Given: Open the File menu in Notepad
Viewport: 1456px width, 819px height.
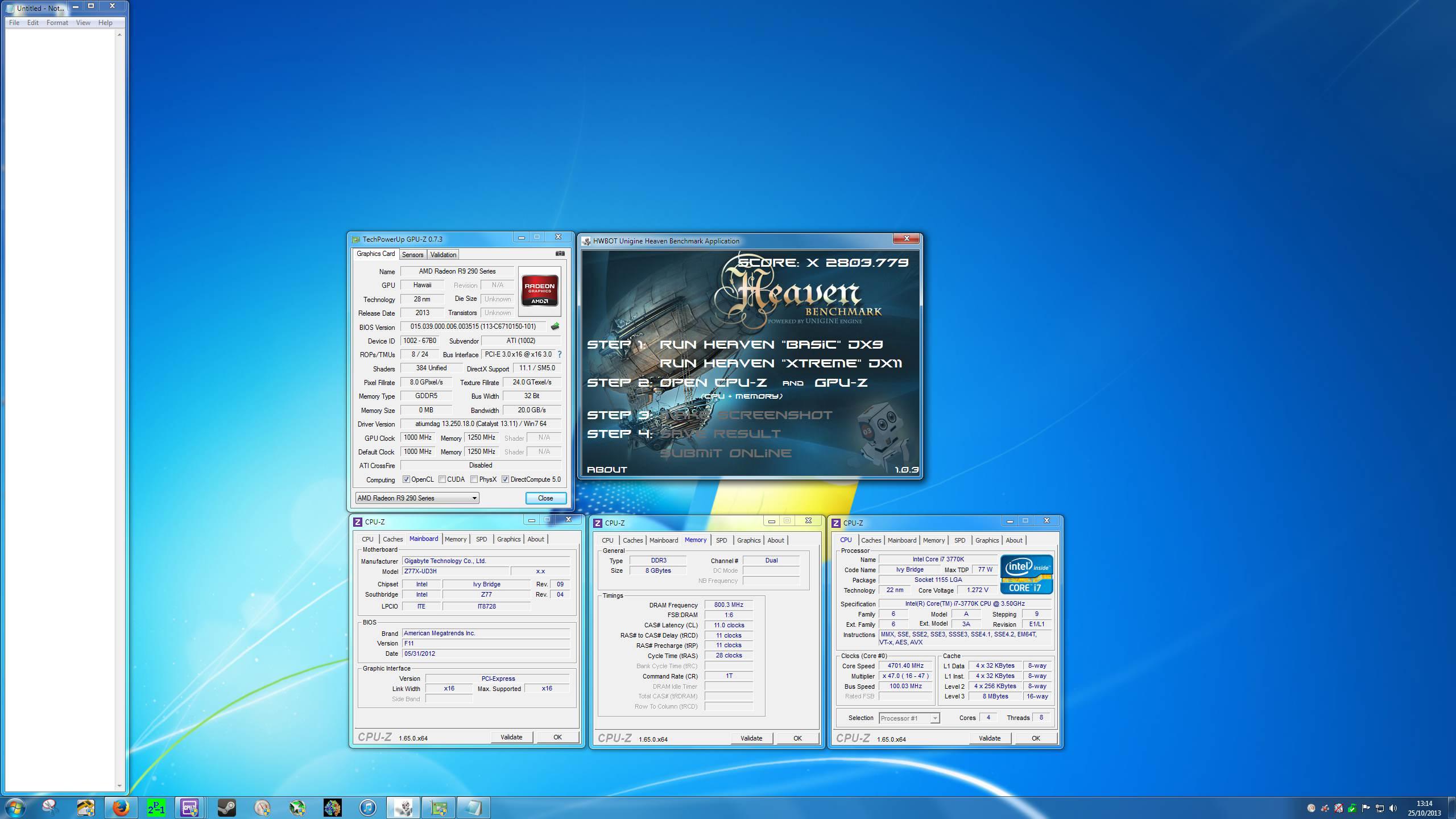Looking at the screenshot, I should (14, 23).
